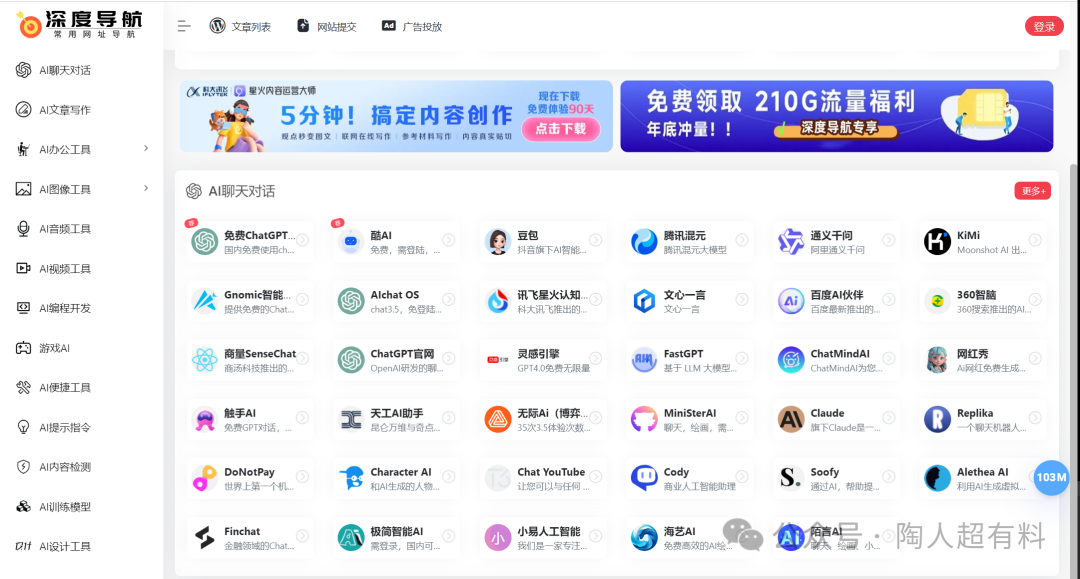Open the 酷AI robot icon
This screenshot has width=1080, height=579.
coord(351,242)
